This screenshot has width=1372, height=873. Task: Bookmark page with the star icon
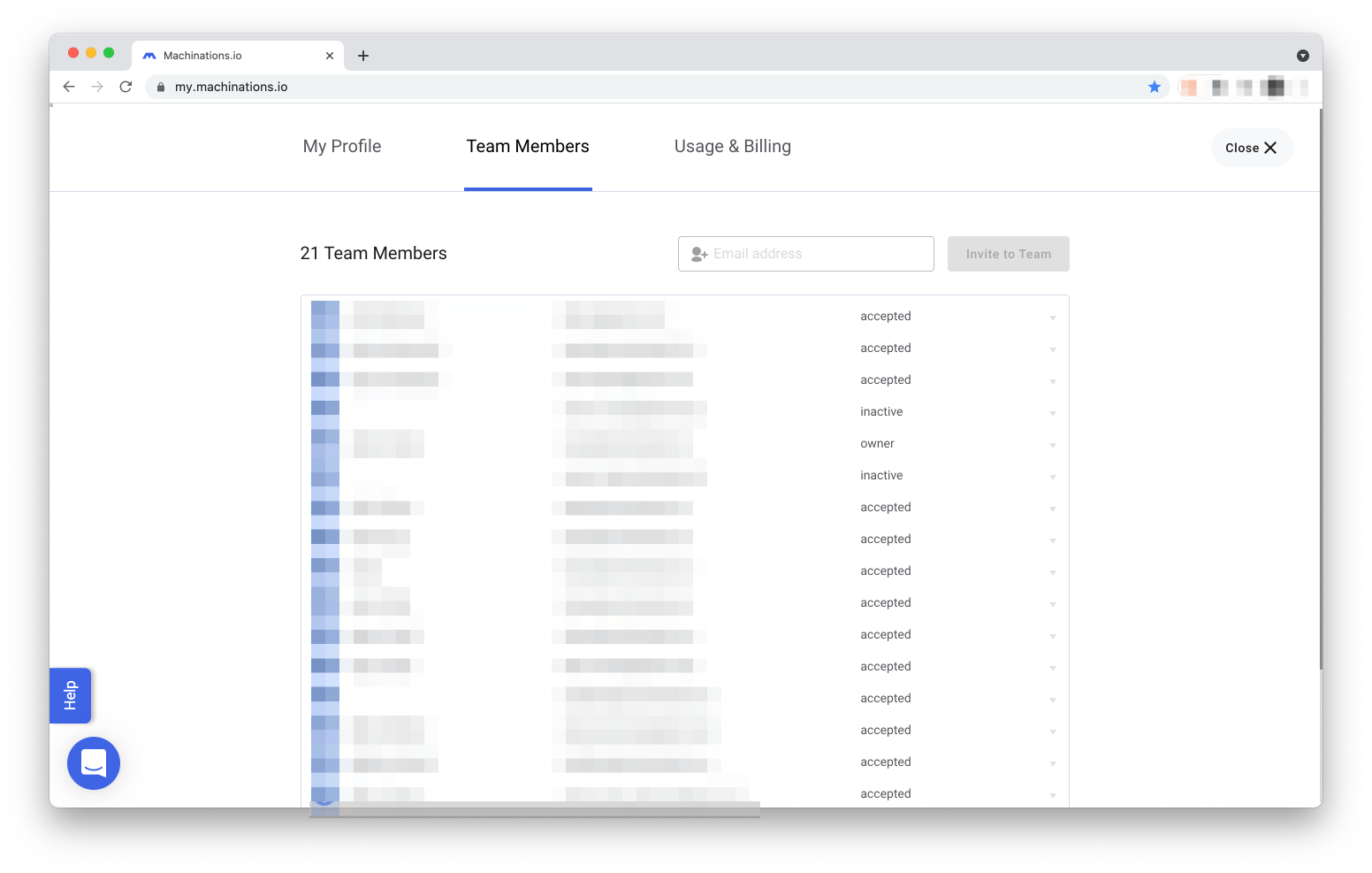1154,87
